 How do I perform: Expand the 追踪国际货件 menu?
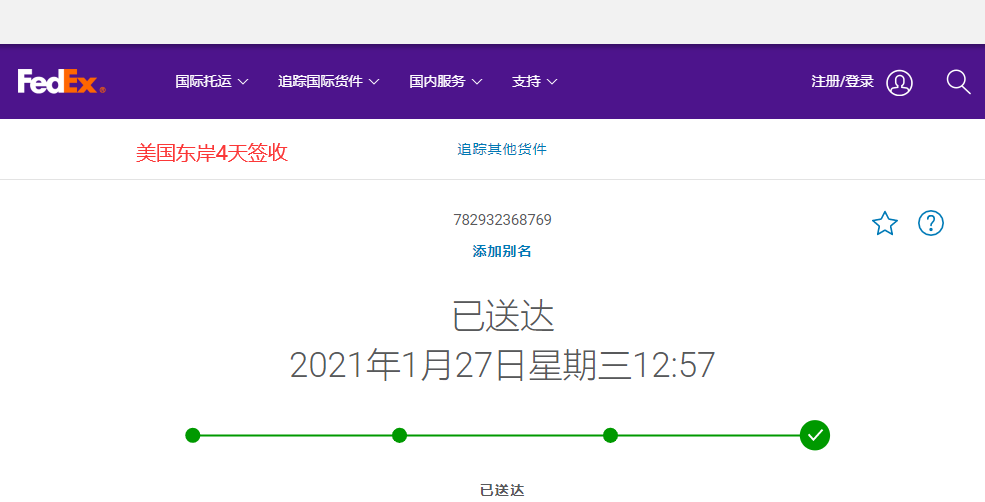329,81
